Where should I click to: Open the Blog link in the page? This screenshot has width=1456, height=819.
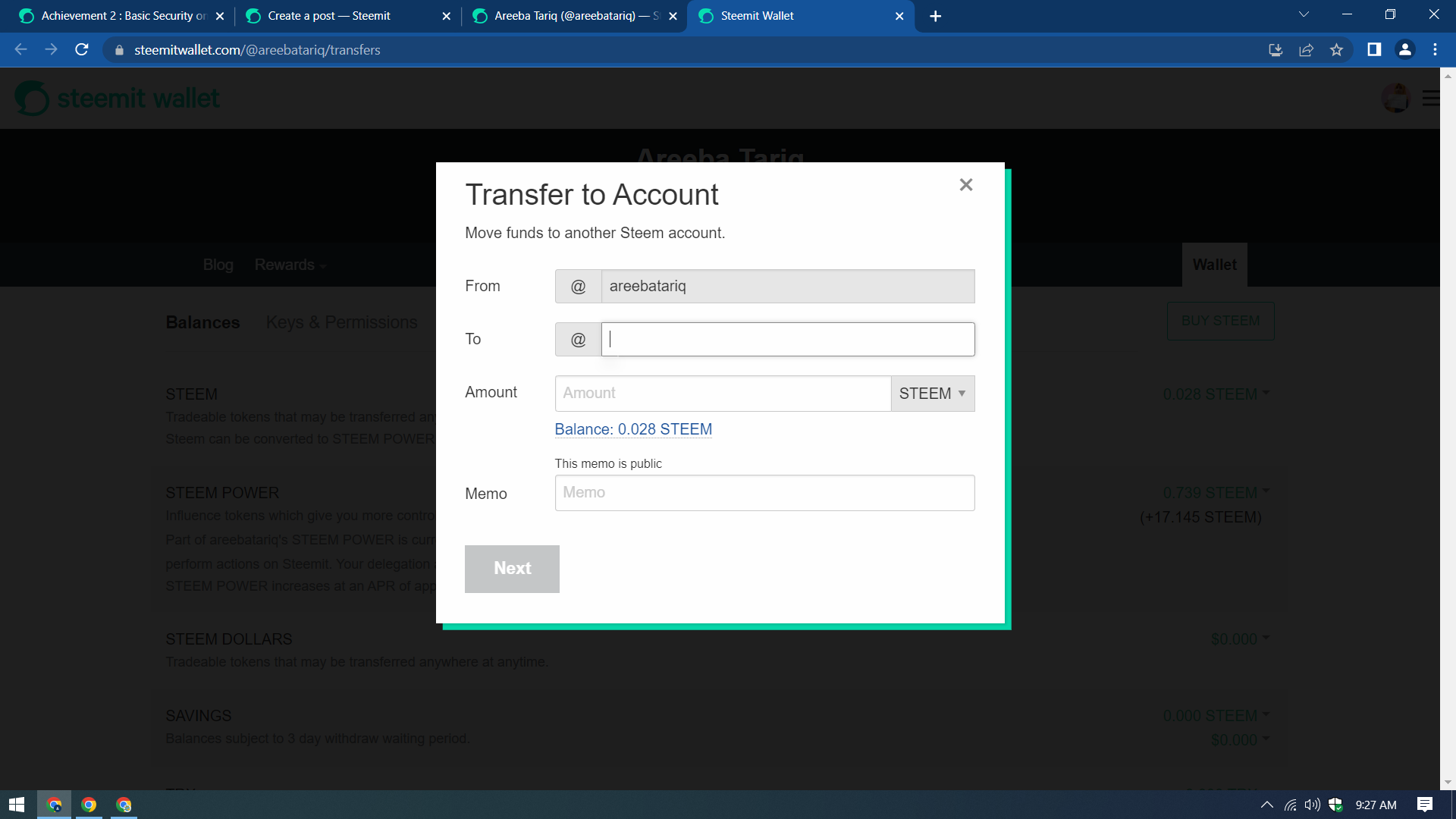[218, 265]
